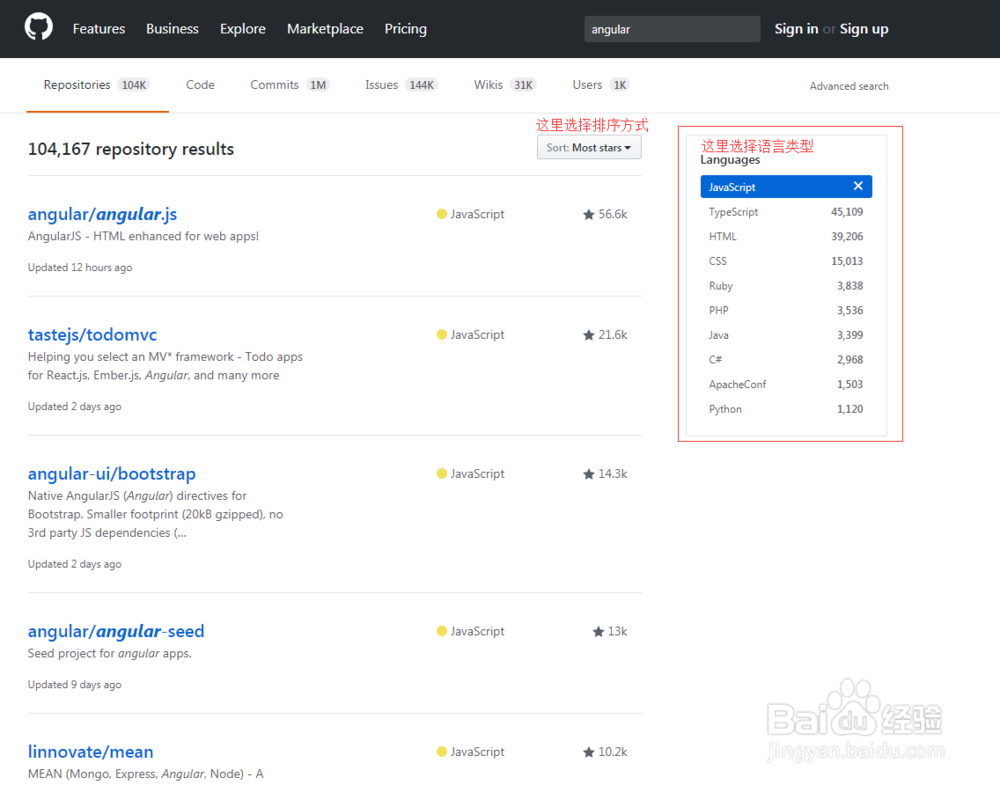
Task: Open Explore in the top navigation
Action: click(242, 29)
